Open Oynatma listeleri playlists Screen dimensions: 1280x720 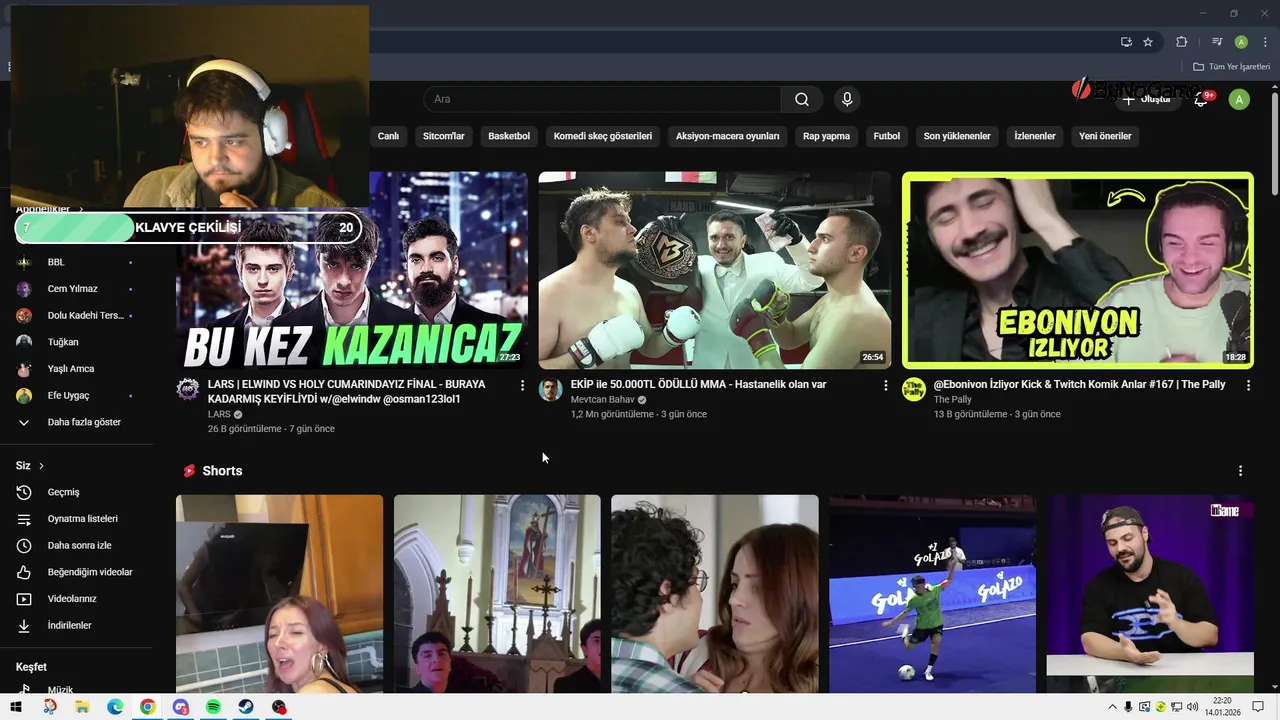76,519
